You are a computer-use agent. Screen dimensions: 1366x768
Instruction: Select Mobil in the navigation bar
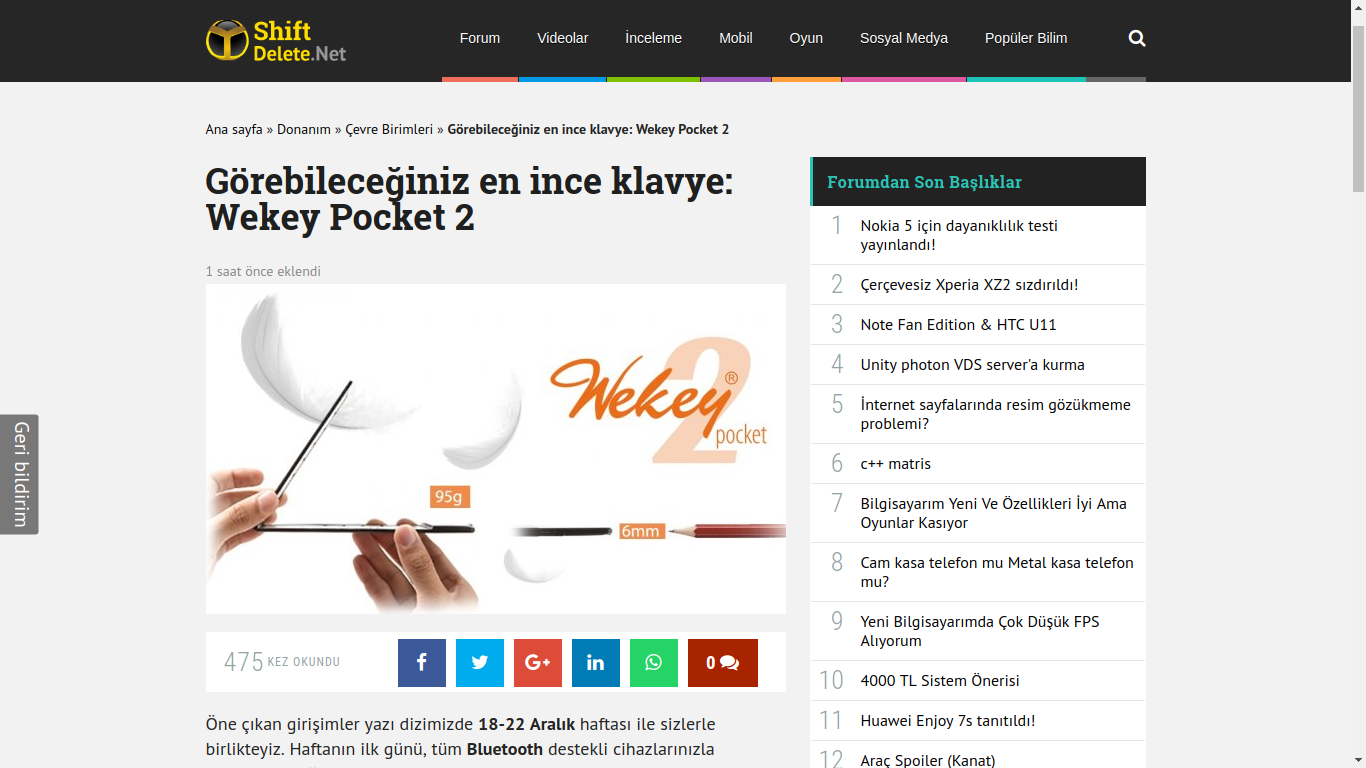736,38
